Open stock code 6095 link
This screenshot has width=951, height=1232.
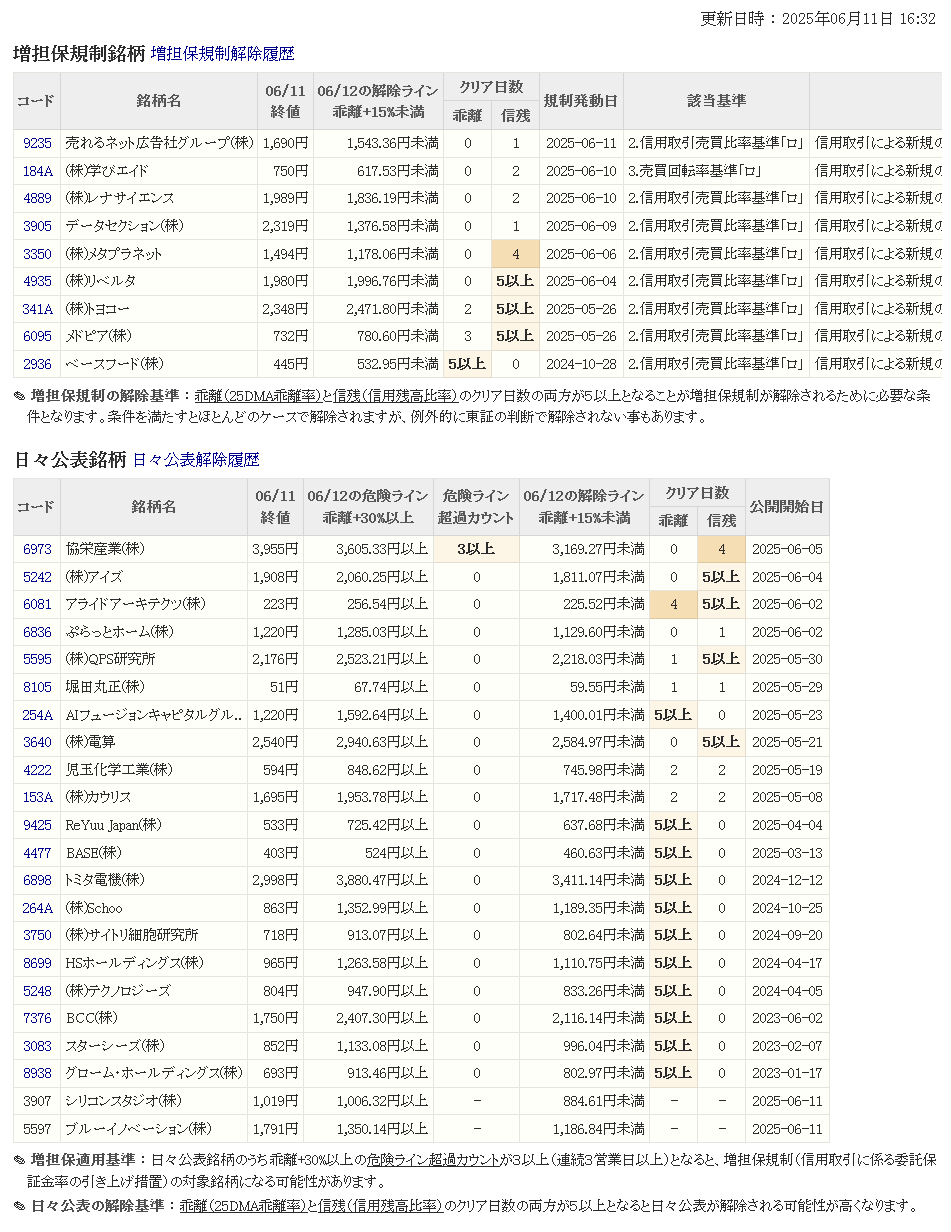37,336
